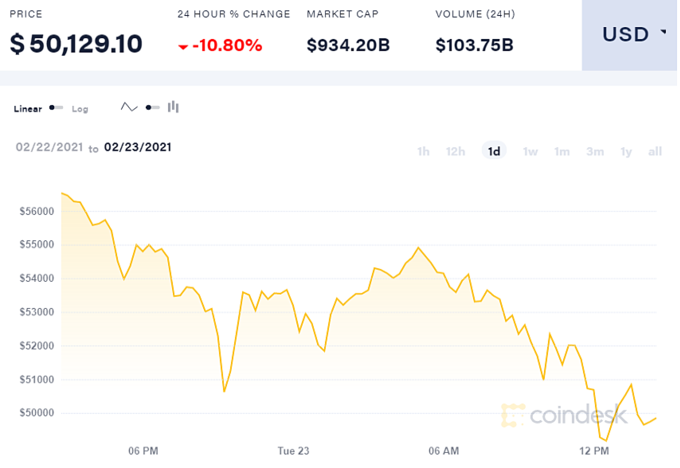Click the 02/22/2021 start date
The width and height of the screenshot is (680, 468).
click(49, 147)
